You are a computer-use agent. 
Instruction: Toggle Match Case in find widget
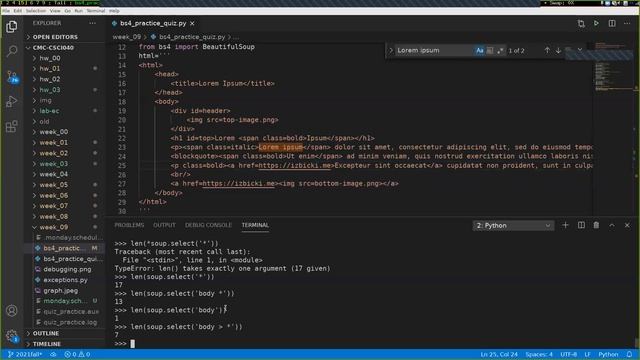(479, 50)
